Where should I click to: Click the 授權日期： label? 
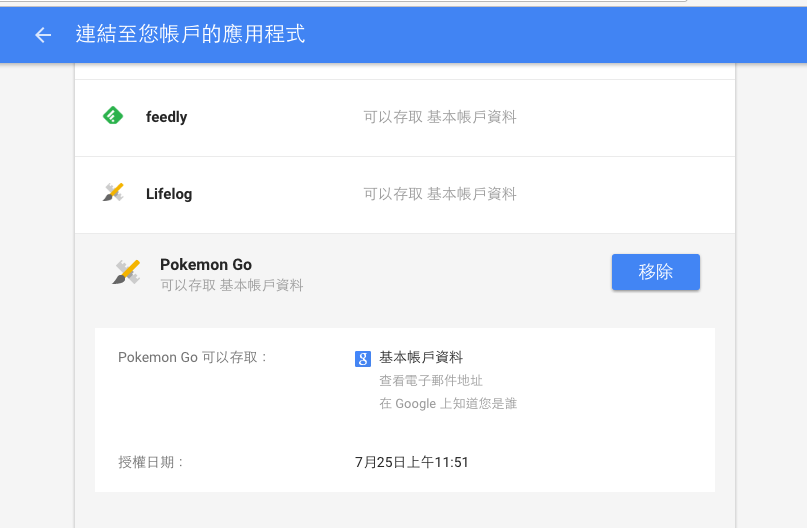(151, 462)
